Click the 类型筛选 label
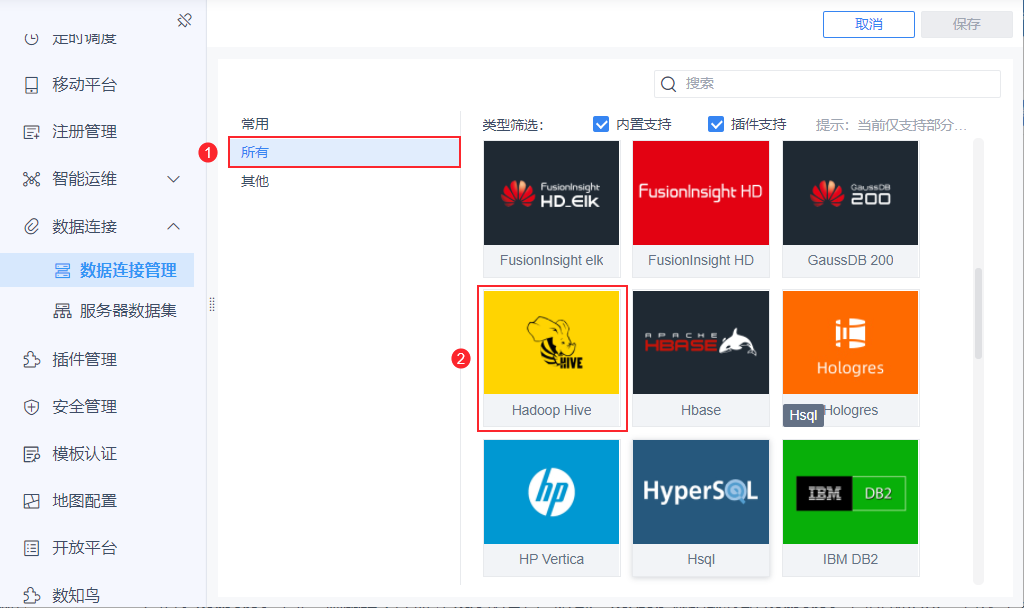This screenshot has height=608, width=1024. (x=513, y=125)
